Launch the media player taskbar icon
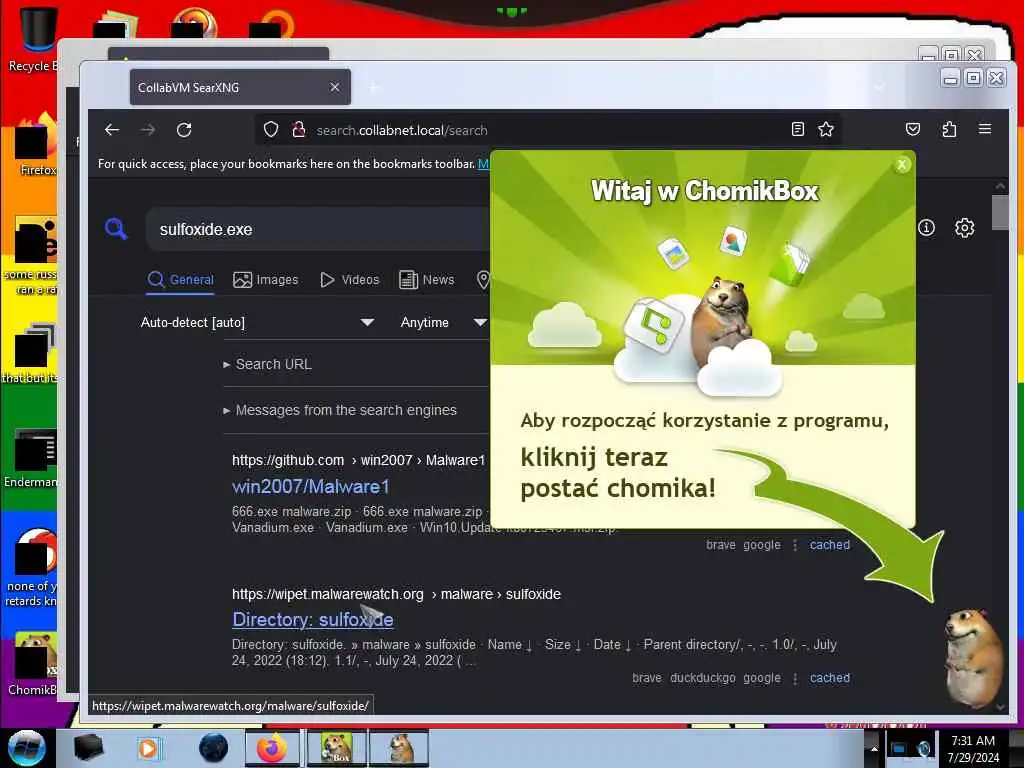This screenshot has width=1024, height=768. point(148,748)
